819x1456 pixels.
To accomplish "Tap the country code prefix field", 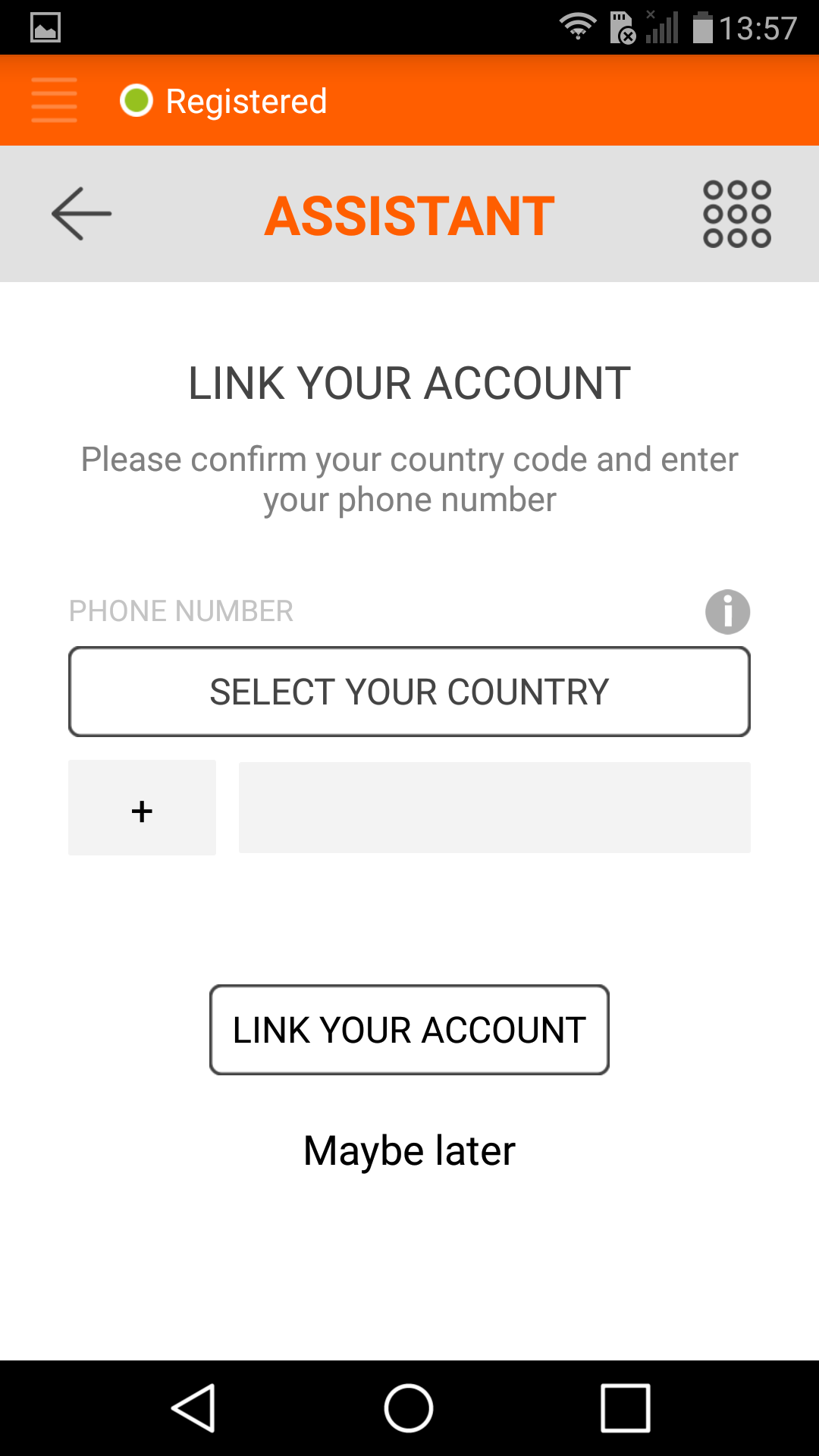I will 142,808.
